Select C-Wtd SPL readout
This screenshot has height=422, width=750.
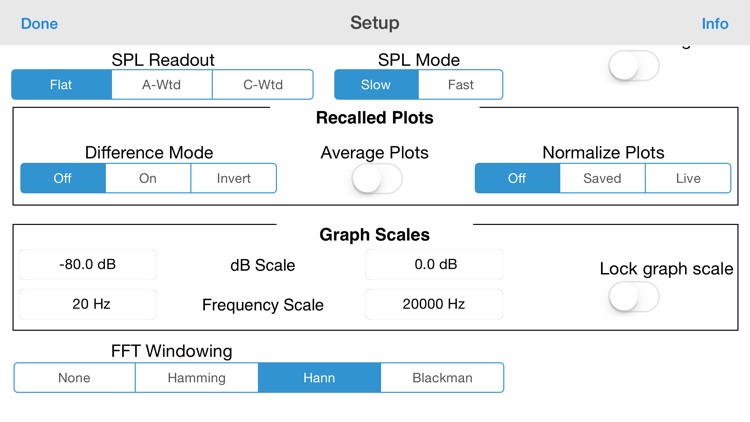click(263, 85)
